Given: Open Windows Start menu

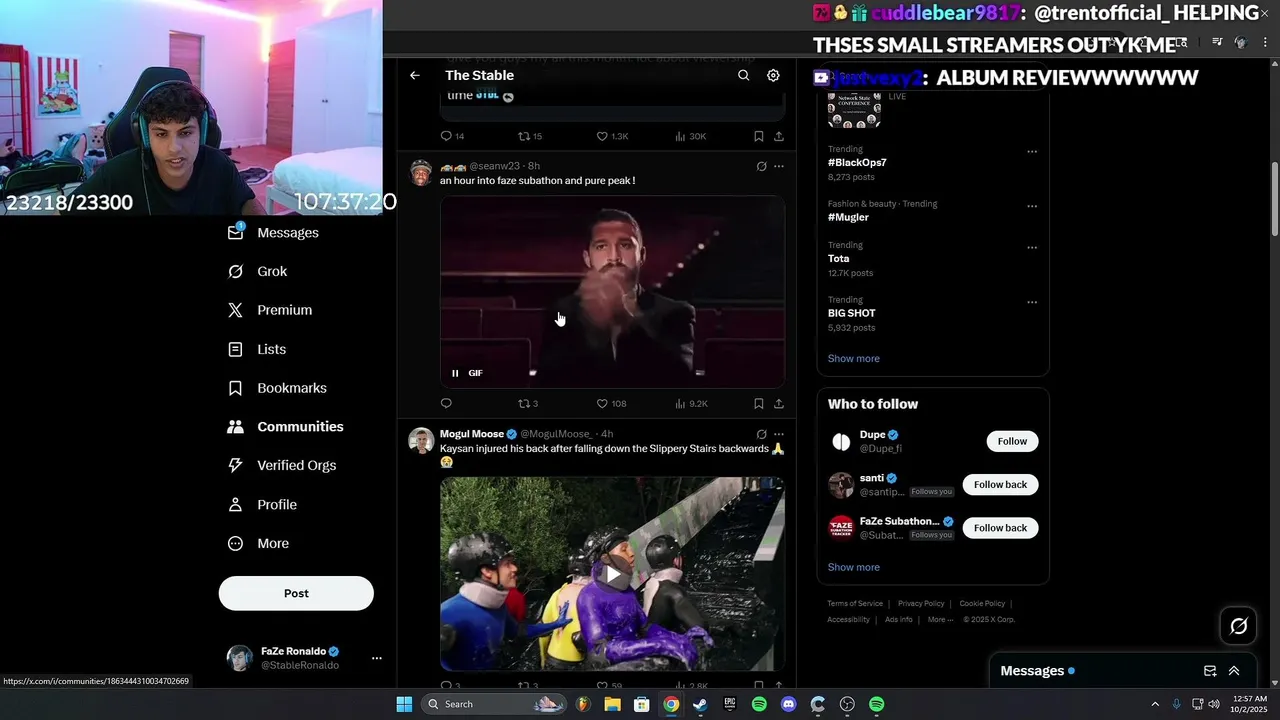Looking at the screenshot, I should tap(404, 704).
